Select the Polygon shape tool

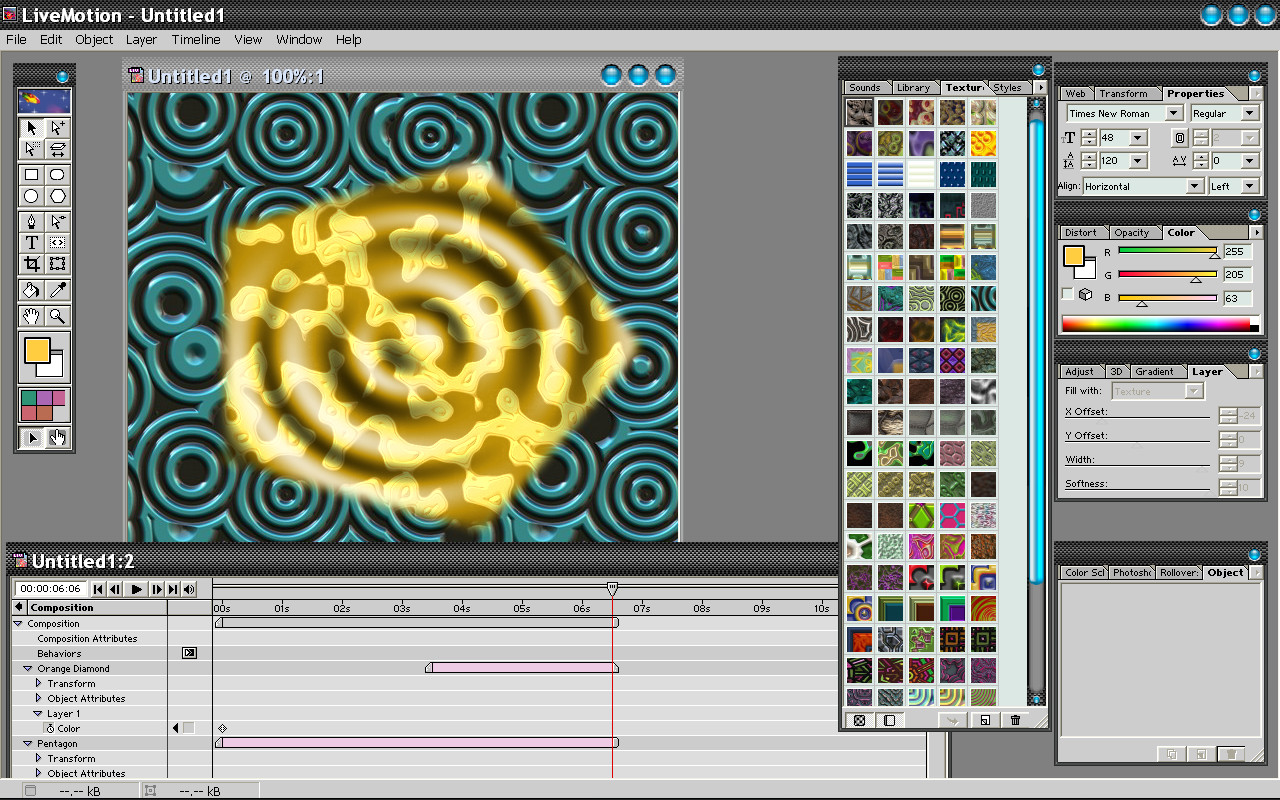tap(57, 196)
